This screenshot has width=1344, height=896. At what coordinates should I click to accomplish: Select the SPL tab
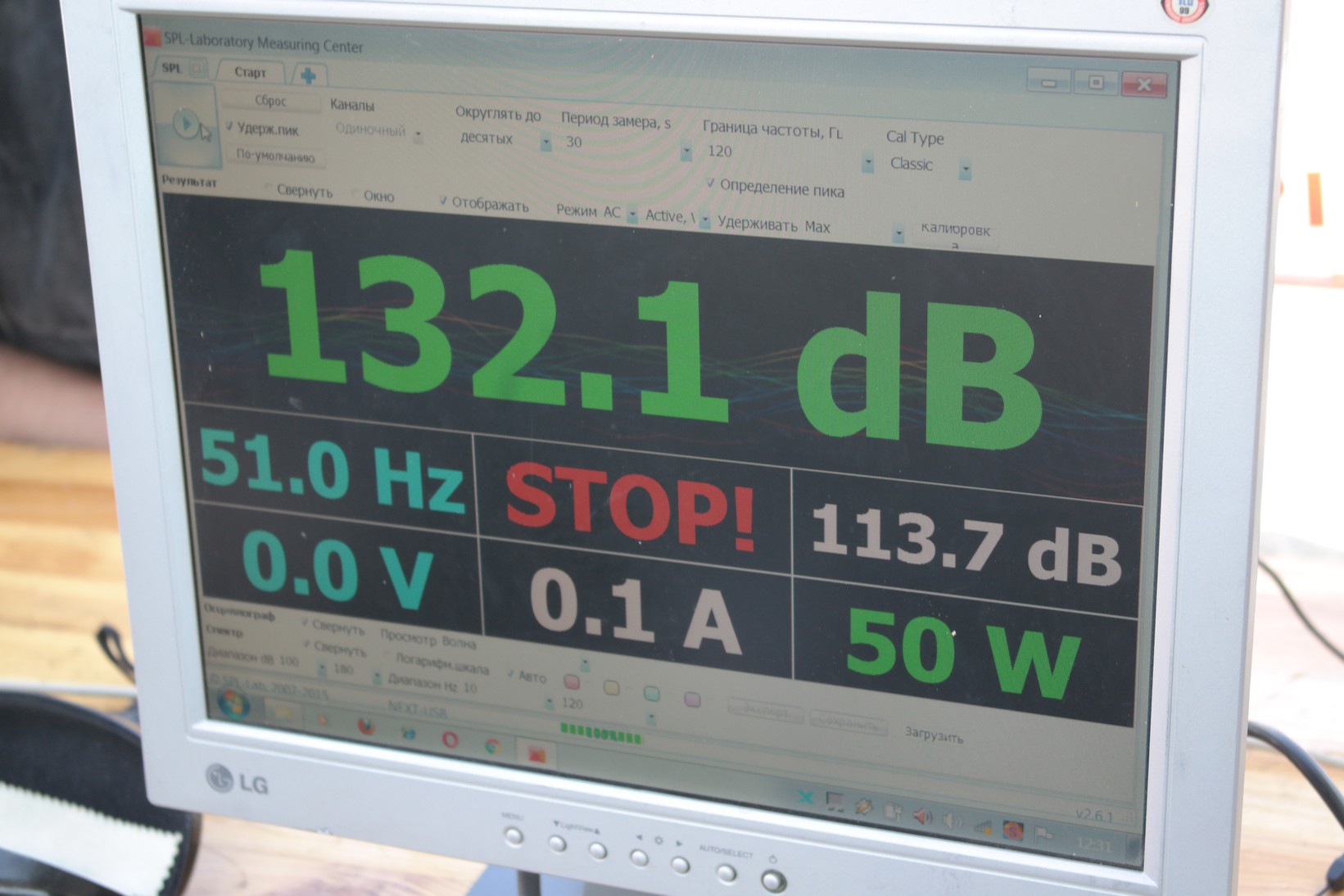tap(172, 69)
